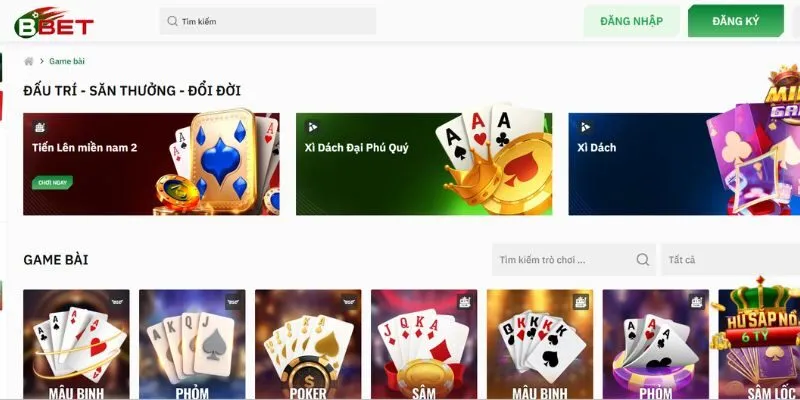
Task: Click the Đăng ký button
Action: tap(736, 21)
